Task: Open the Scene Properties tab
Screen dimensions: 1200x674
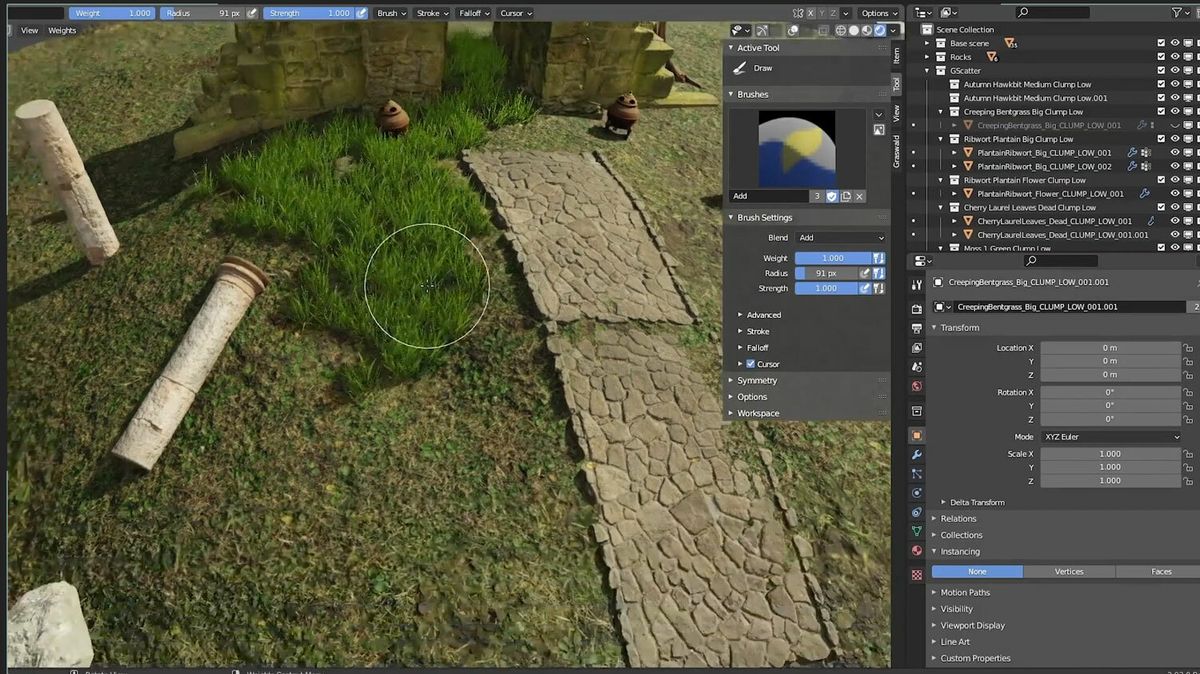Action: tap(916, 366)
